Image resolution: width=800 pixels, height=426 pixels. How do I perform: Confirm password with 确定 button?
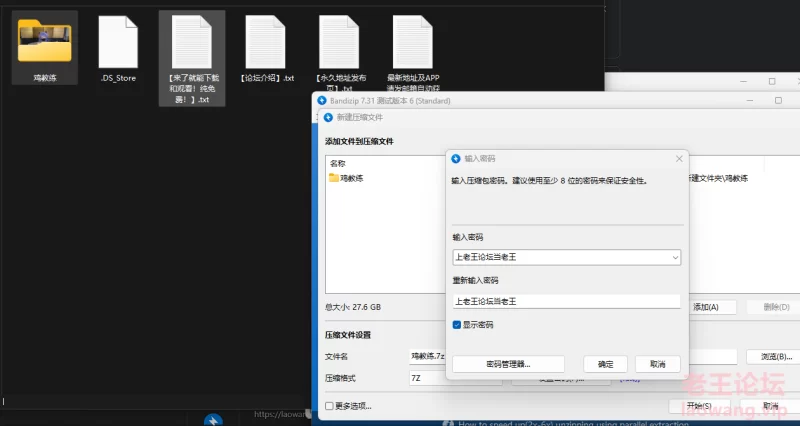point(606,364)
